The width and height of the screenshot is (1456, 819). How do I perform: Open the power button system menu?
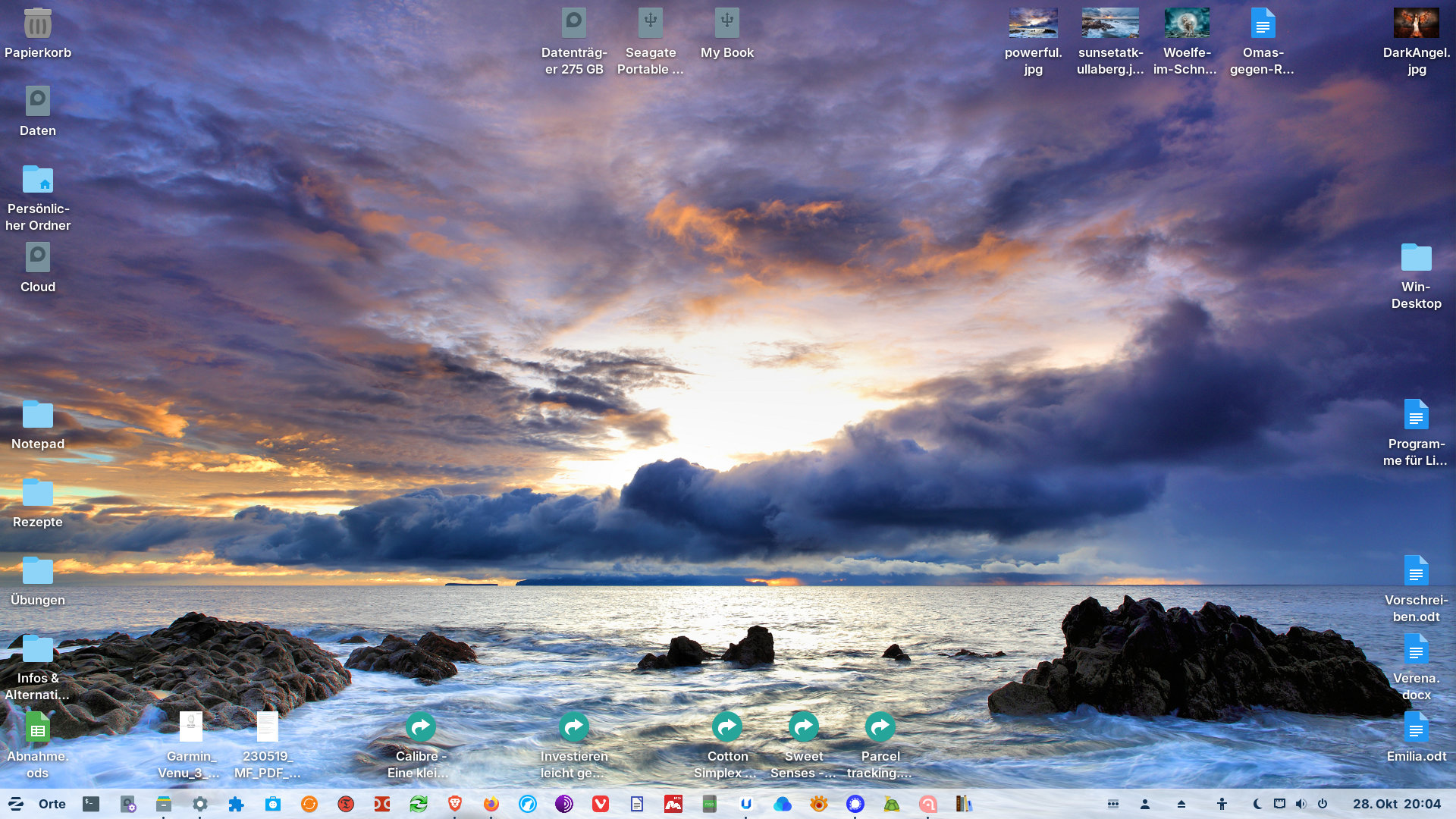pyautogui.click(x=1323, y=804)
